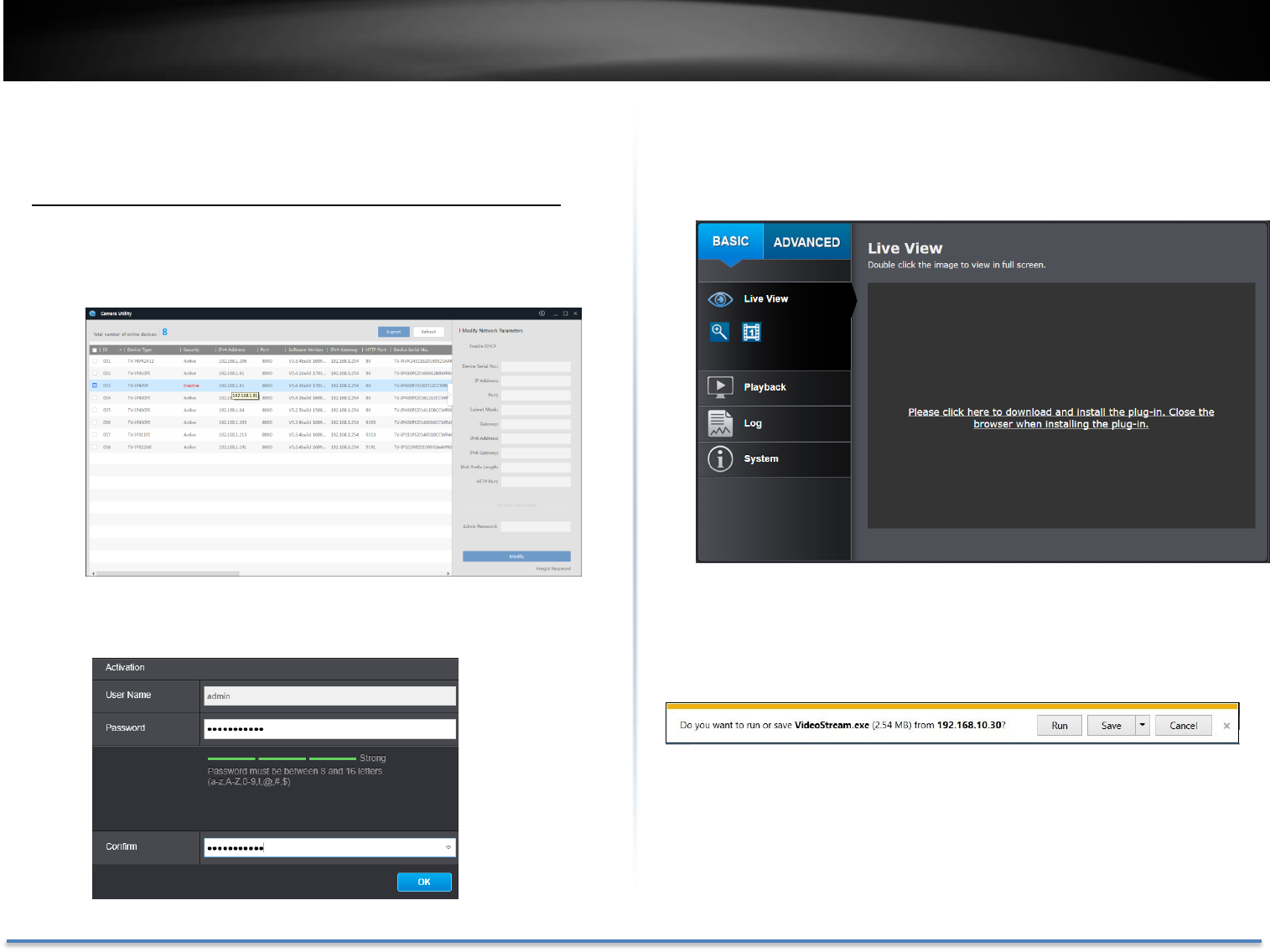Click Run in the download prompt
The height and width of the screenshot is (952, 1270).
coord(1060,726)
